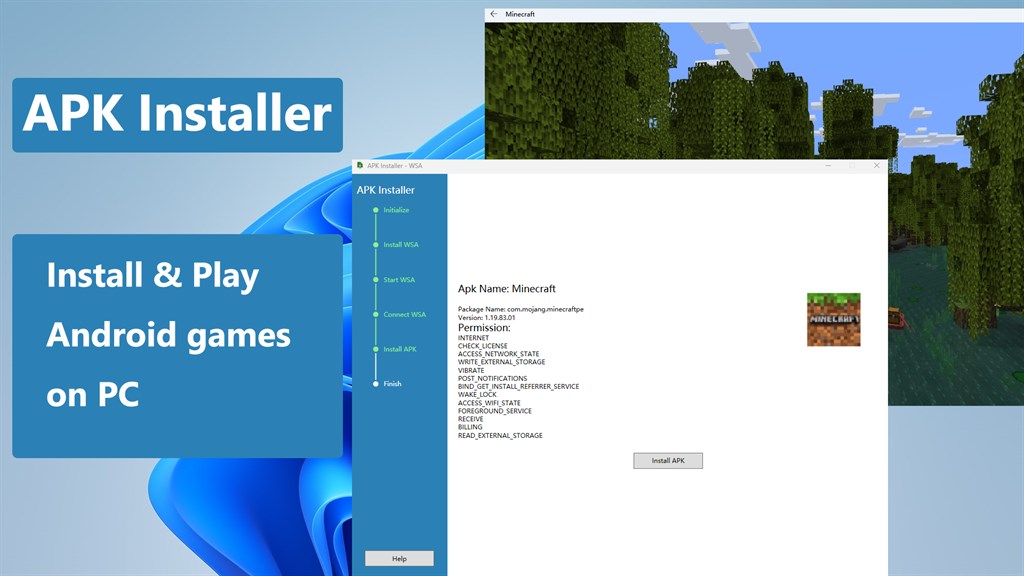Click the 'Apk Name: Minecraft' text

pyautogui.click(x=506, y=289)
